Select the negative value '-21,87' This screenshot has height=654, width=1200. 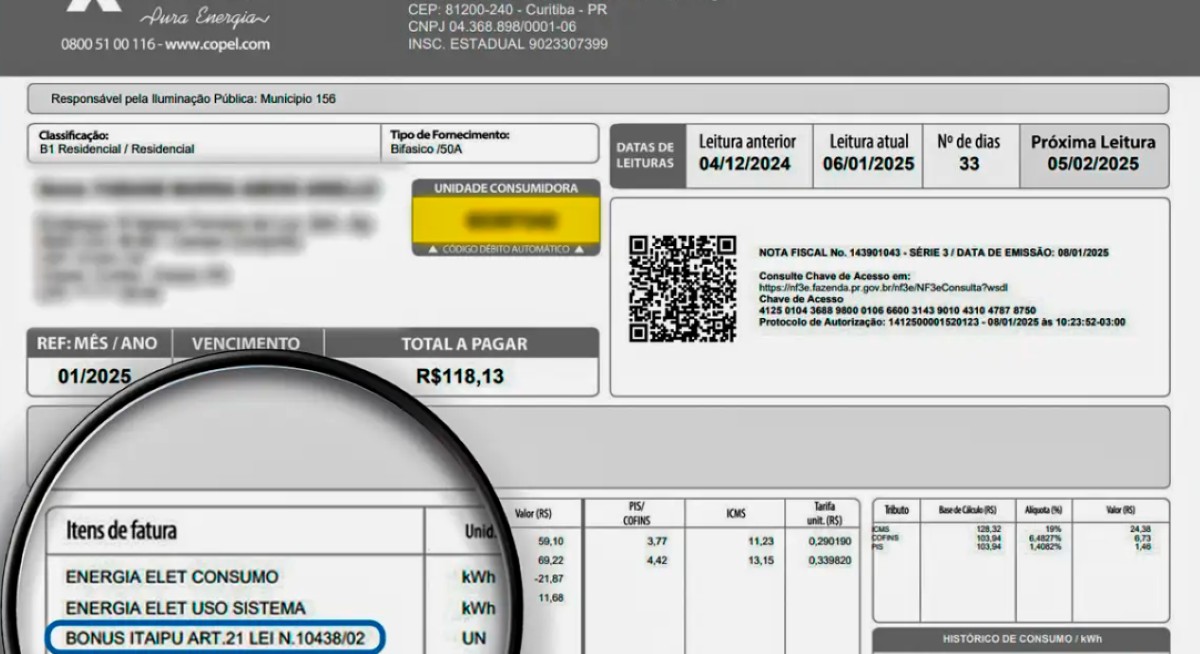[549, 579]
